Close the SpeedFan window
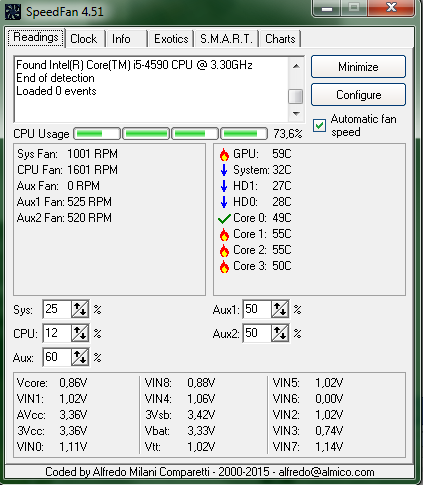Viewport: 423px width, 485px height. [x=391, y=8]
